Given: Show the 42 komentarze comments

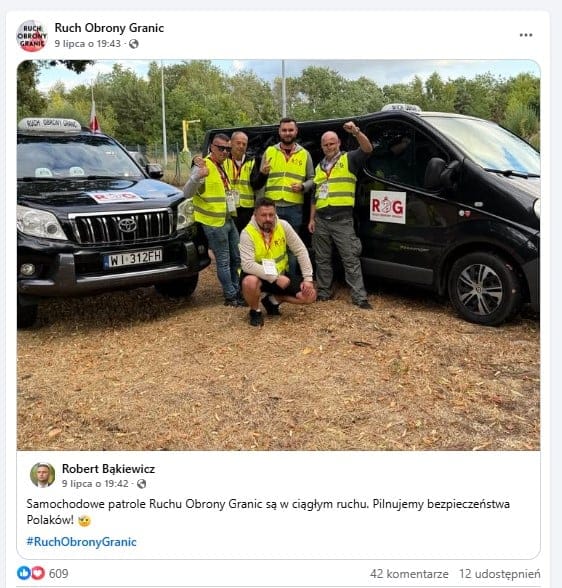Looking at the screenshot, I should (x=409, y=574).
